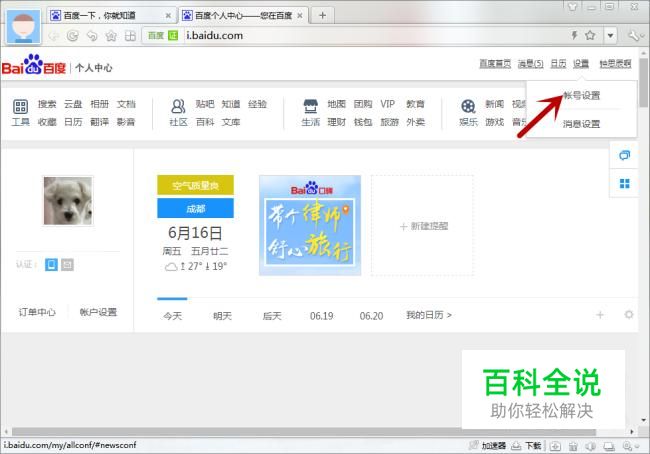Click the speaker mute icon in status bar
The height and width of the screenshot is (454, 650).
point(591,446)
